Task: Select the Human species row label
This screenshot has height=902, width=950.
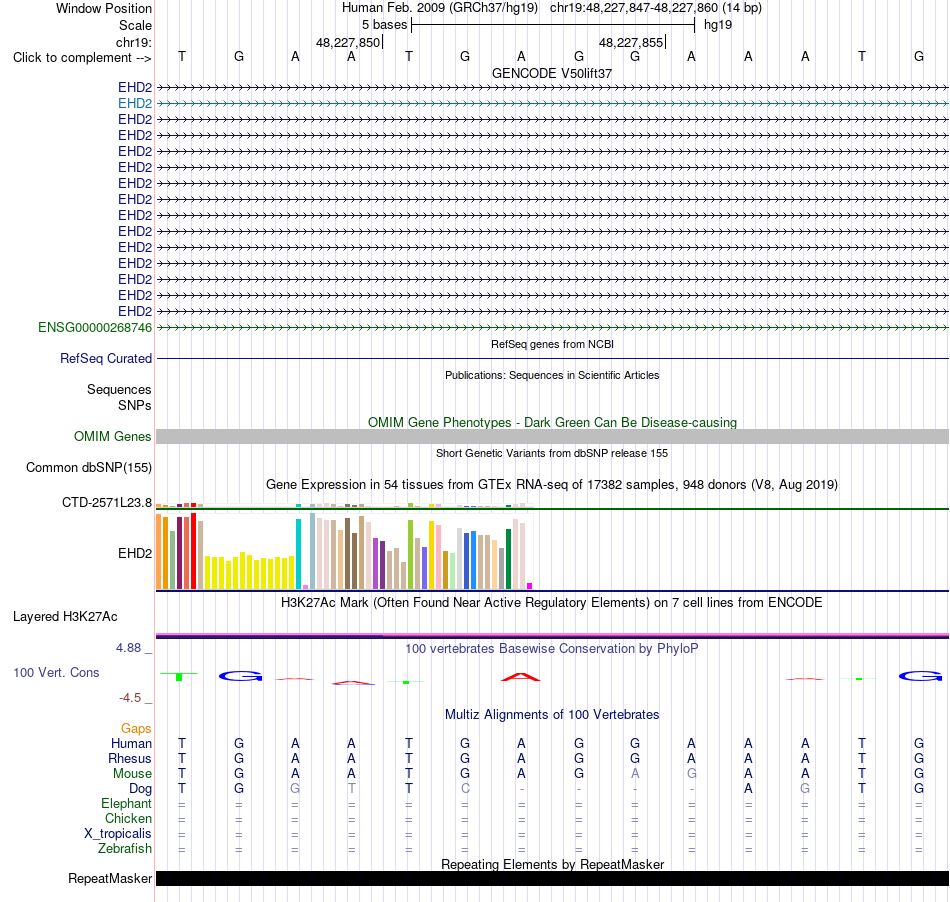Action: [x=131, y=743]
